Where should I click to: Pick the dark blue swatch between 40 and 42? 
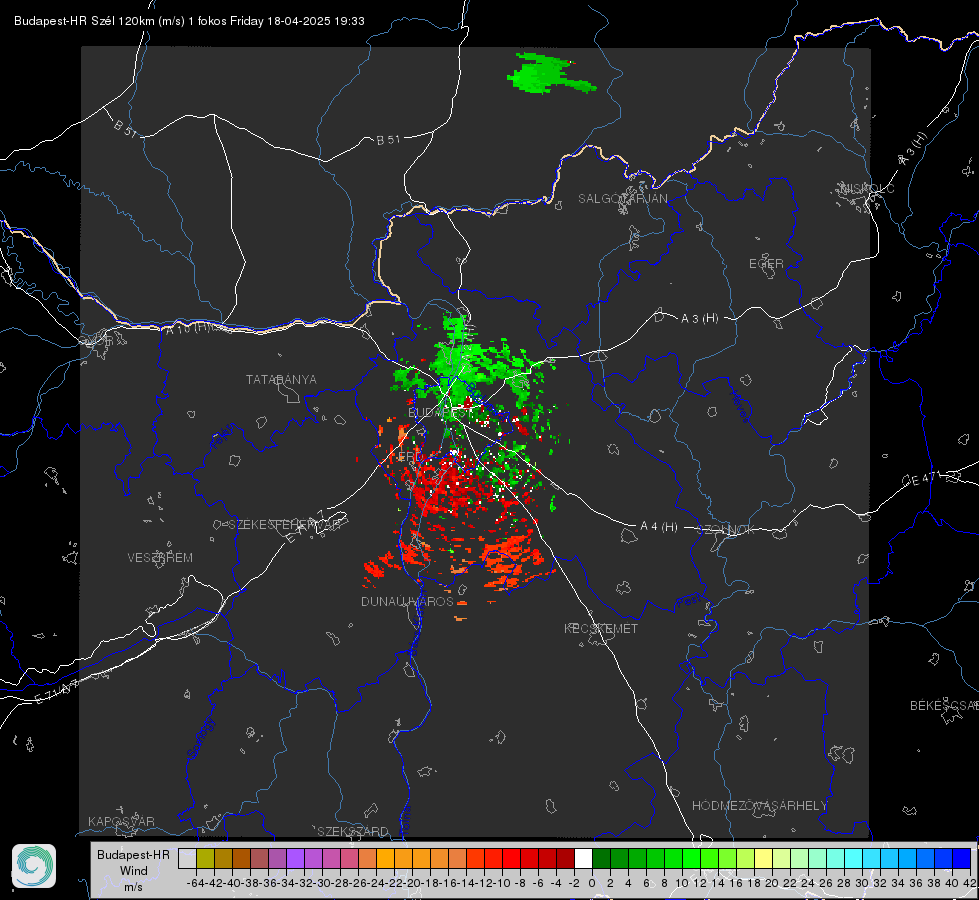962,858
